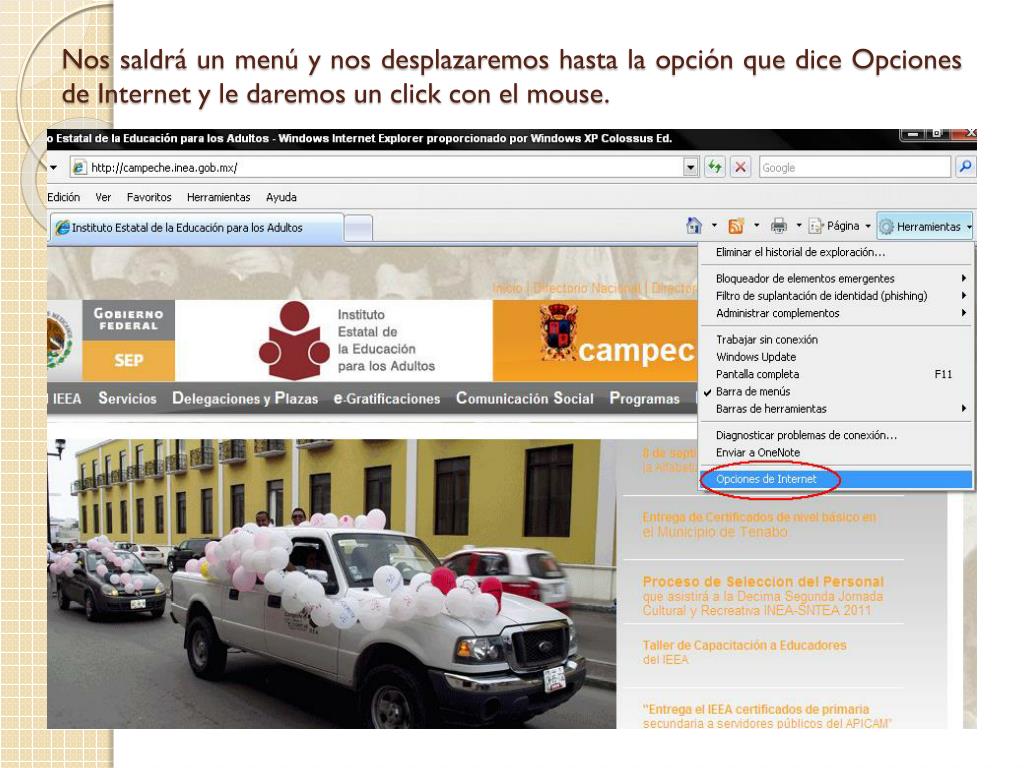Select Diagnosticar problemas de conexión
The height and width of the screenshot is (768, 1024).
[x=835, y=435]
